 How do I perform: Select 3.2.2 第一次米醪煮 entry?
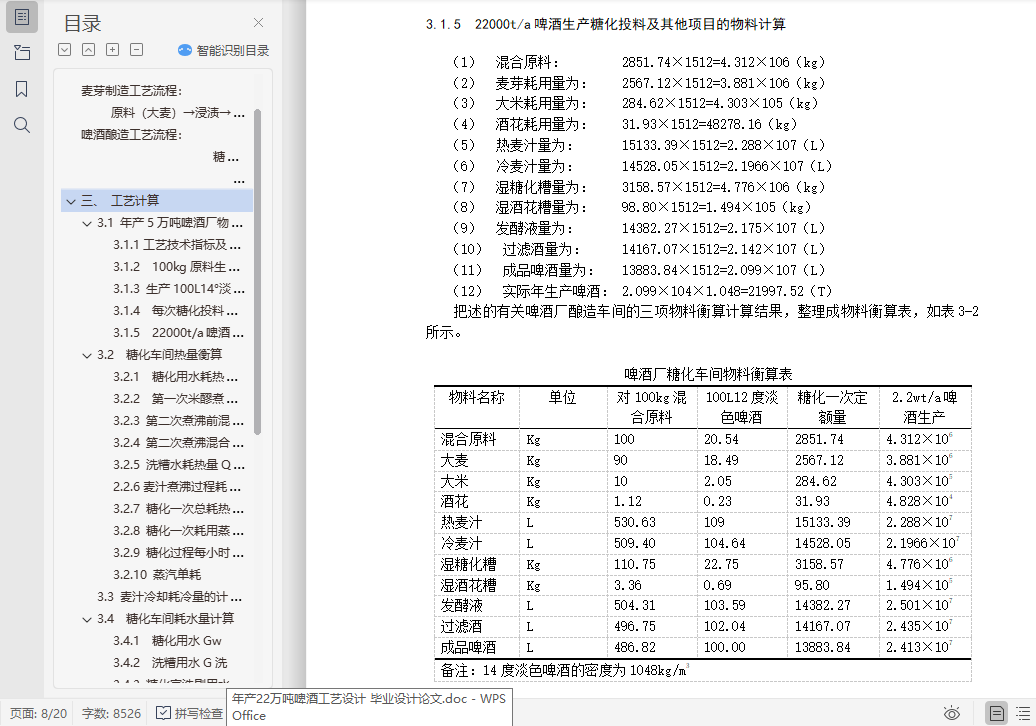click(175, 399)
